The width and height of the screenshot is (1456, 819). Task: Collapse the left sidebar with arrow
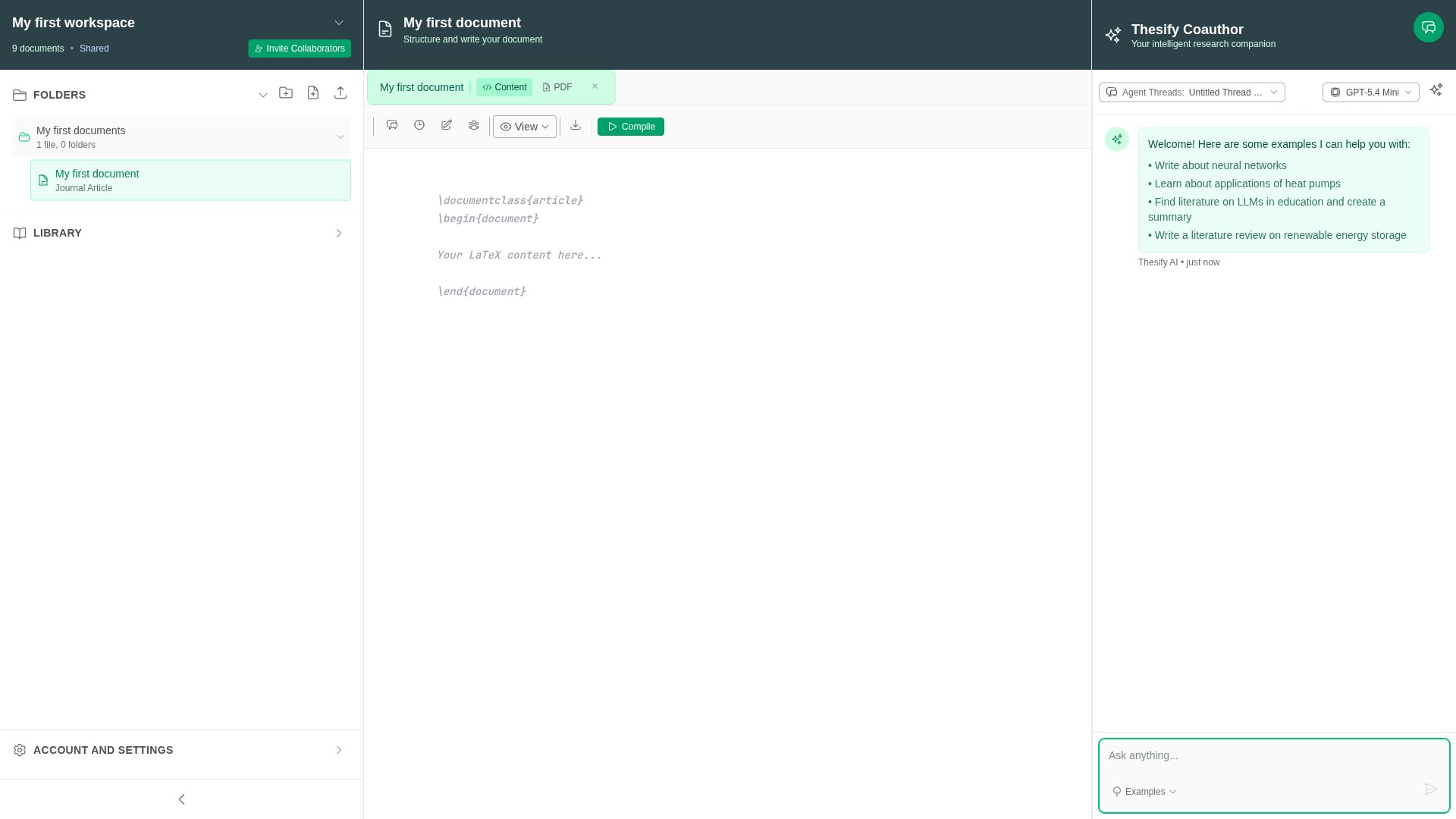(x=181, y=799)
